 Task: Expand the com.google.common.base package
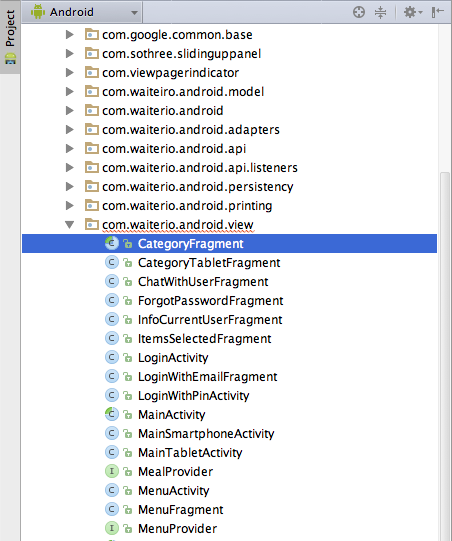70,35
